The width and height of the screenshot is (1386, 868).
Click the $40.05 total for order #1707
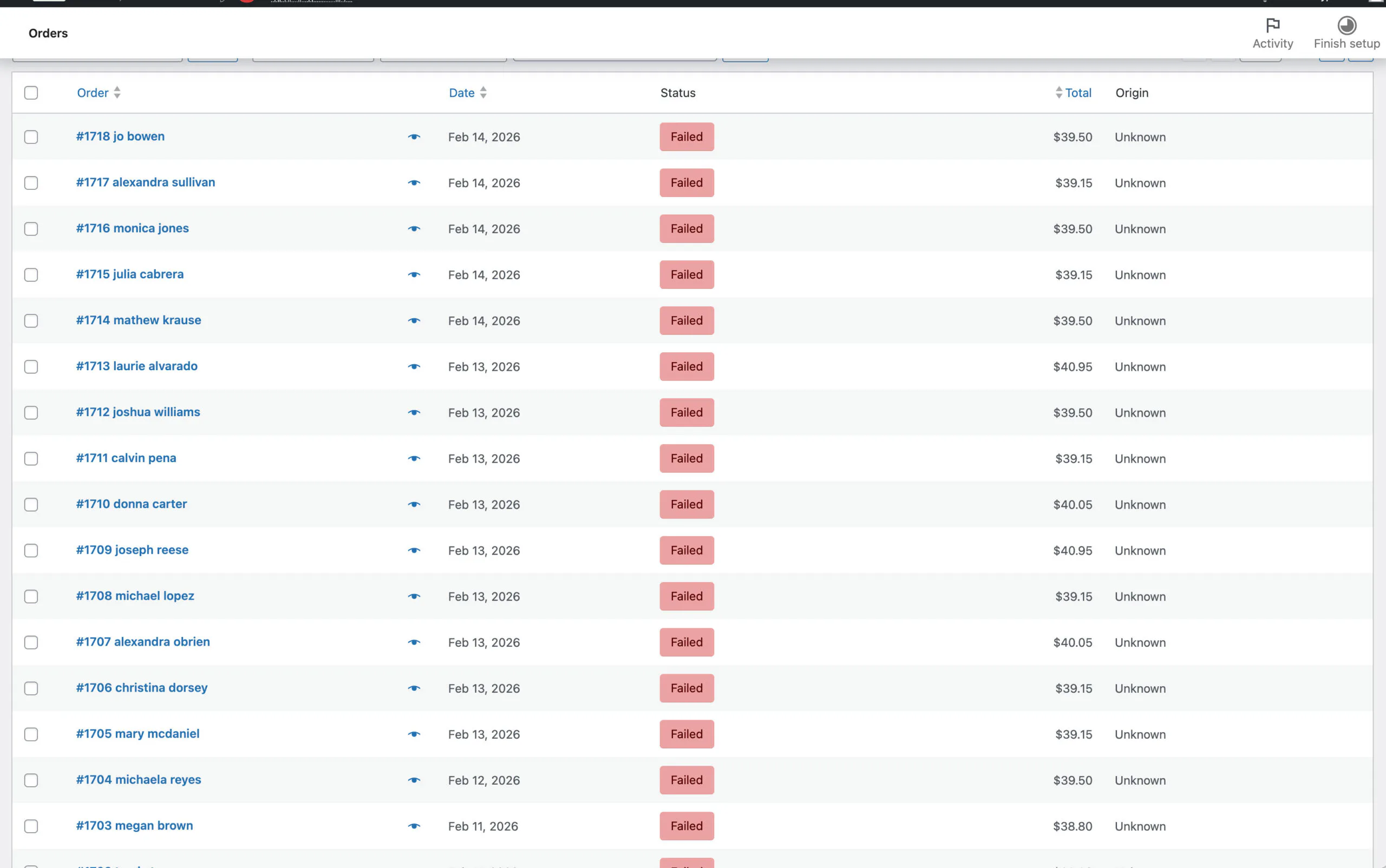pyautogui.click(x=1073, y=642)
